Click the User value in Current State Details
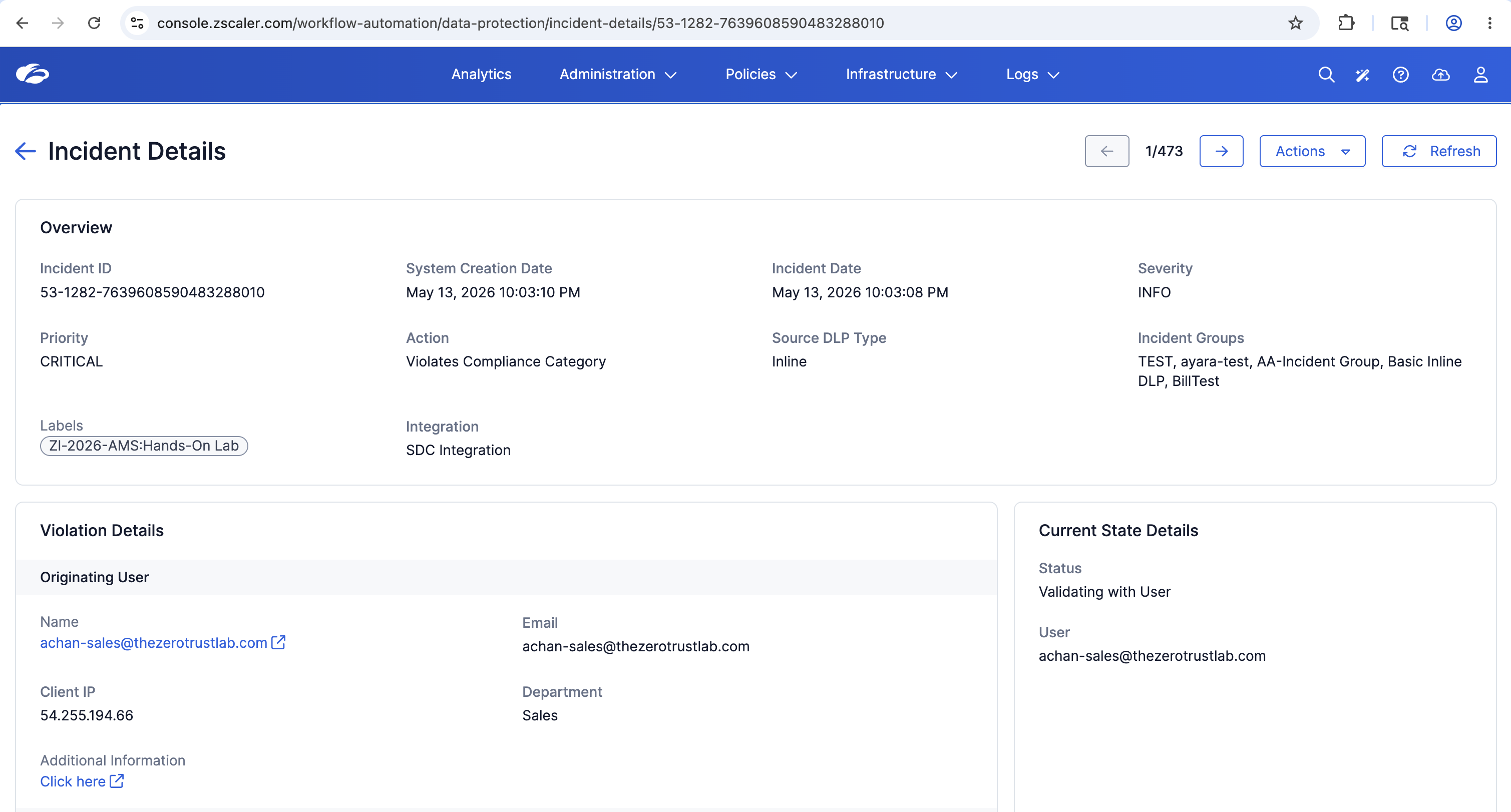 pos(1152,655)
